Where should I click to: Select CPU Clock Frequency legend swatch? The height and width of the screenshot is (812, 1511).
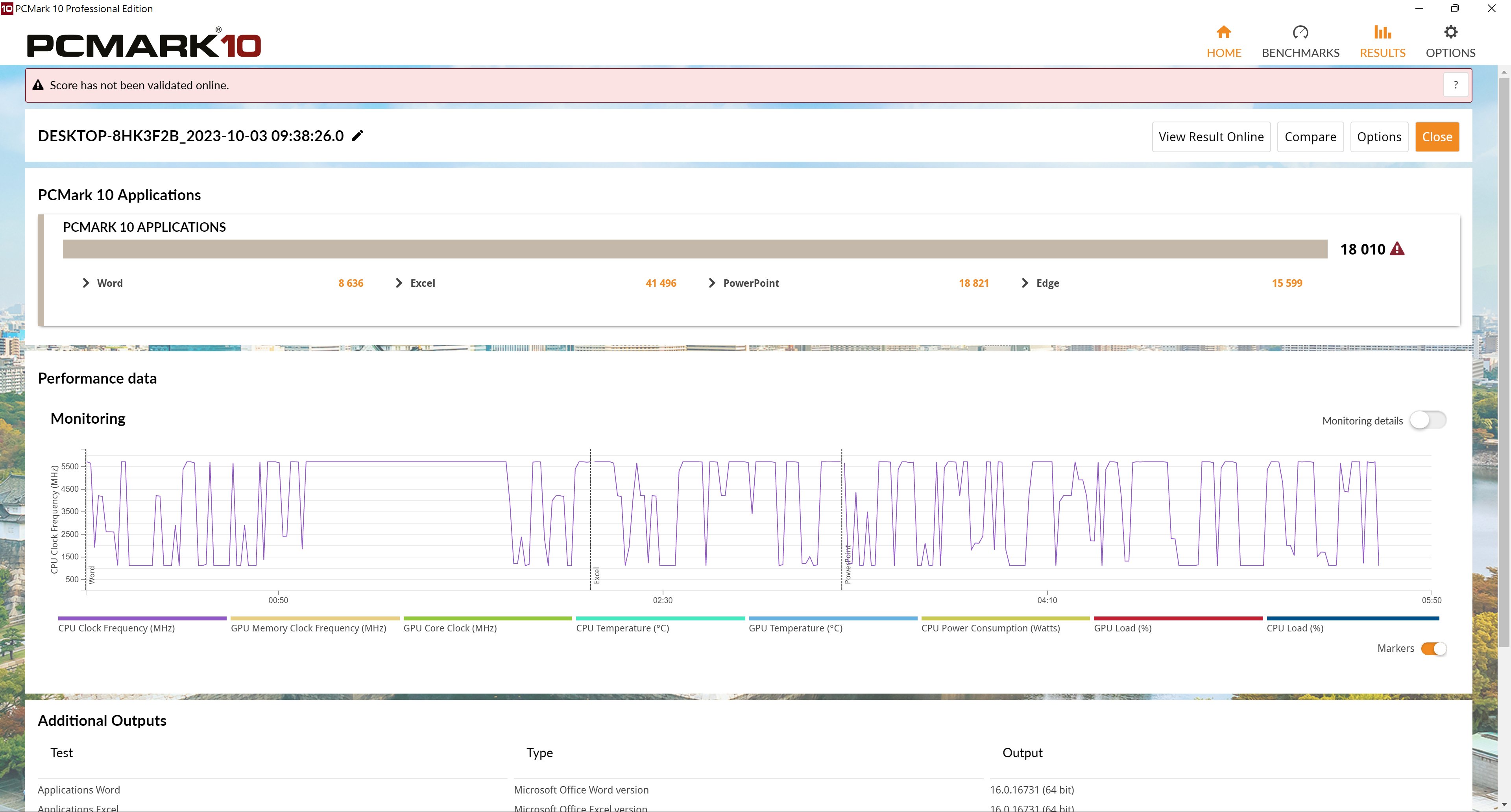pos(142,618)
